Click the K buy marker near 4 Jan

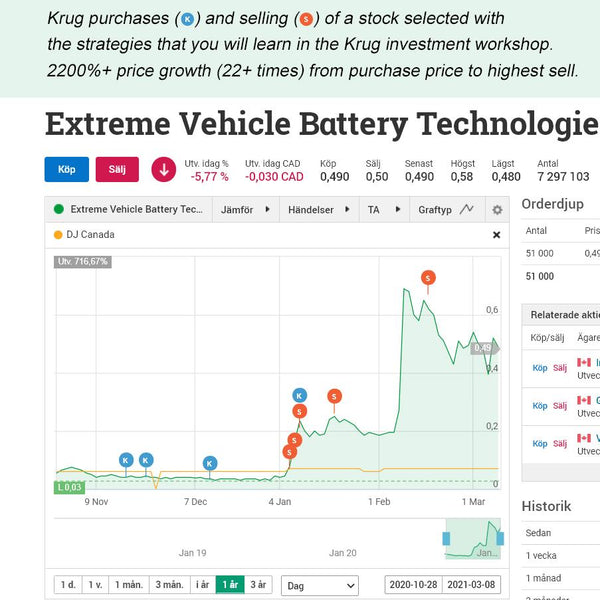pos(299,396)
